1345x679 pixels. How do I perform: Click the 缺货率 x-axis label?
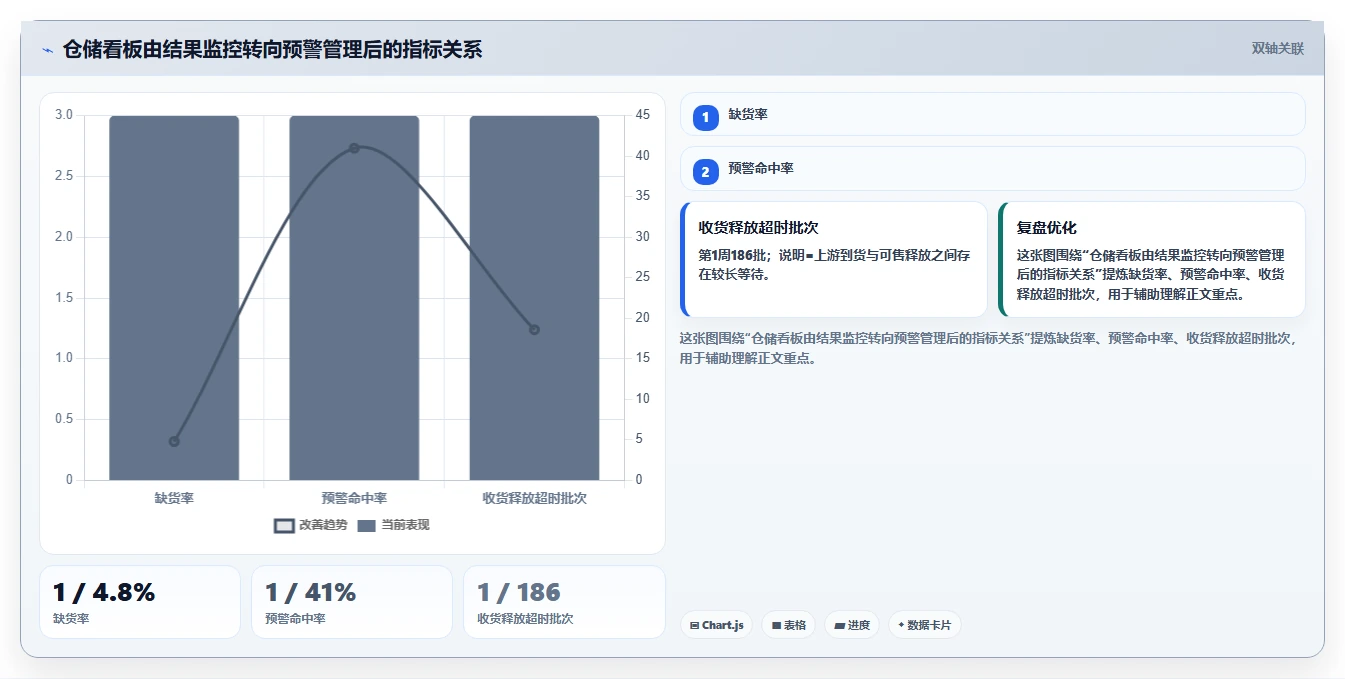click(174, 497)
